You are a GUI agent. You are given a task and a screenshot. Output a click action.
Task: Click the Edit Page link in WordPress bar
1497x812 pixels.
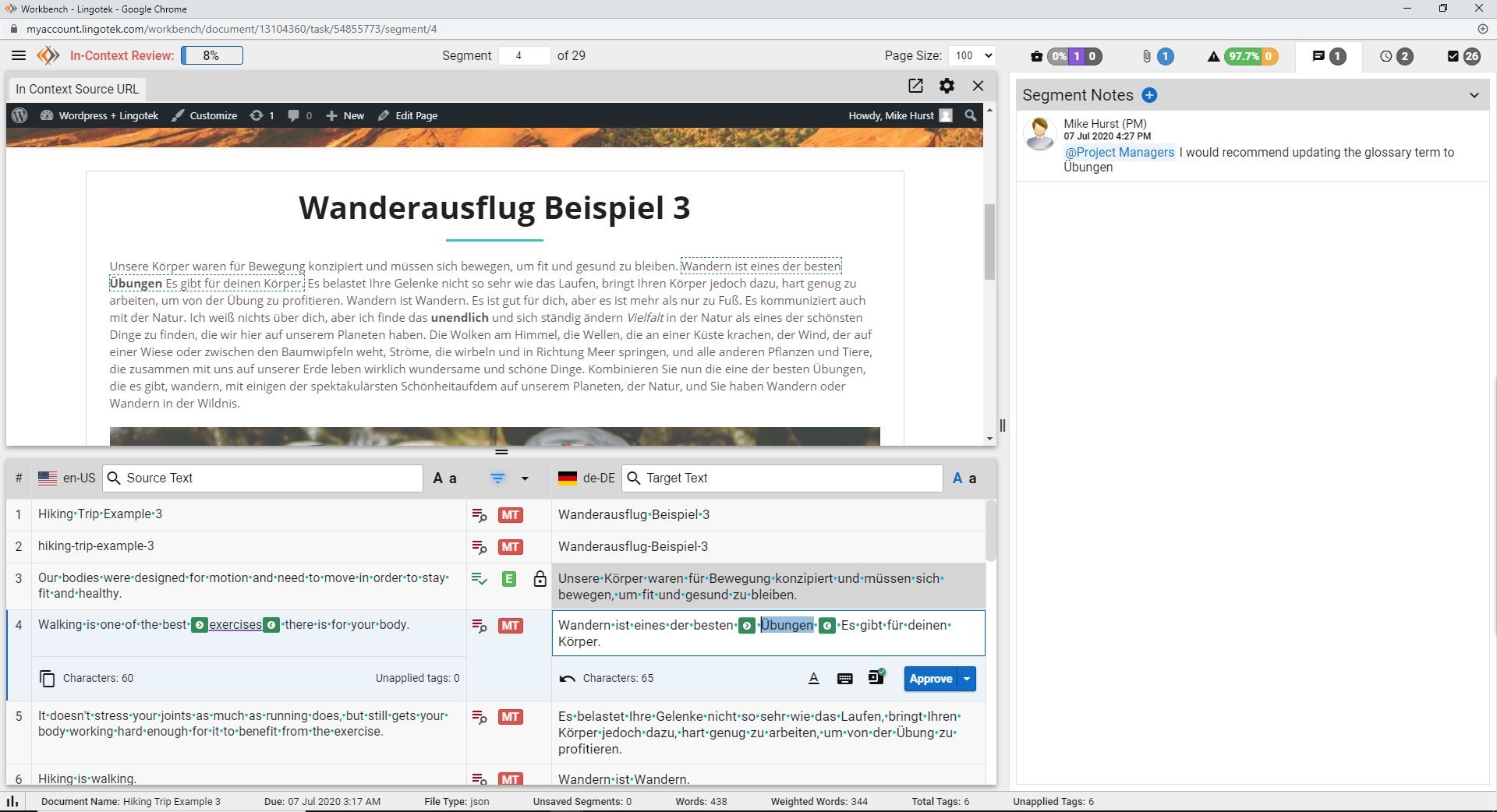[408, 115]
